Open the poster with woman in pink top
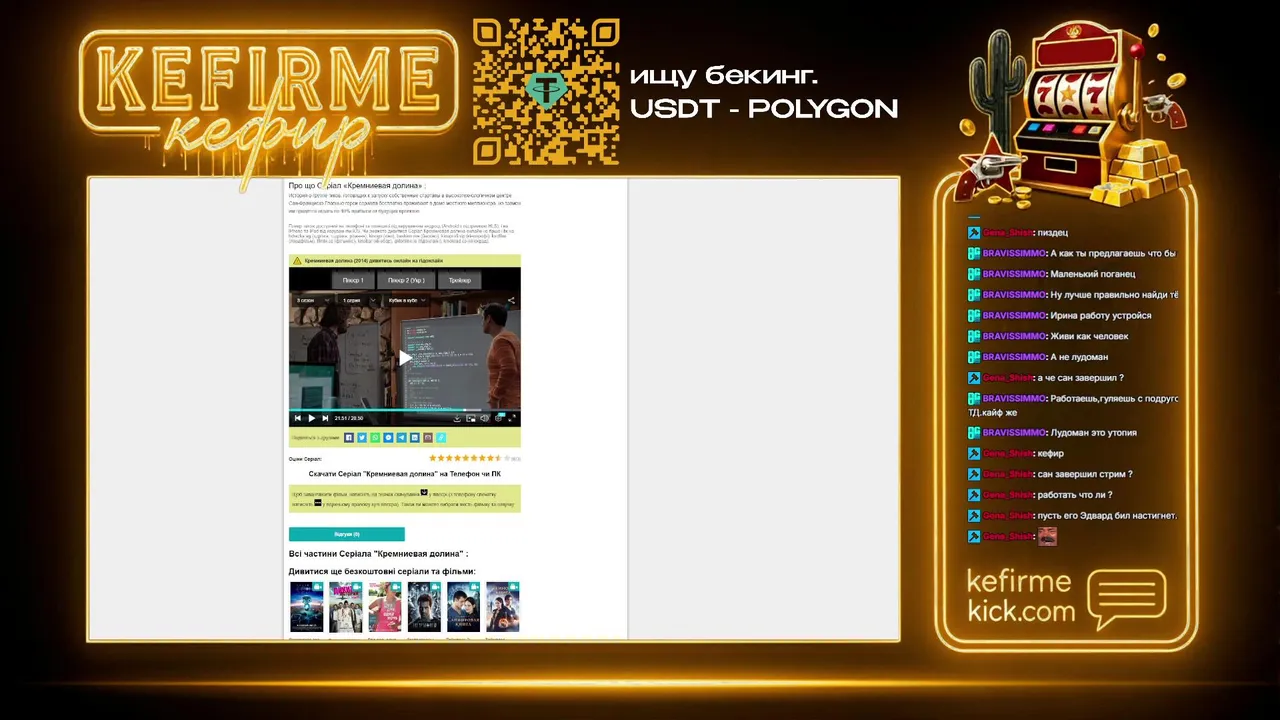 385,607
